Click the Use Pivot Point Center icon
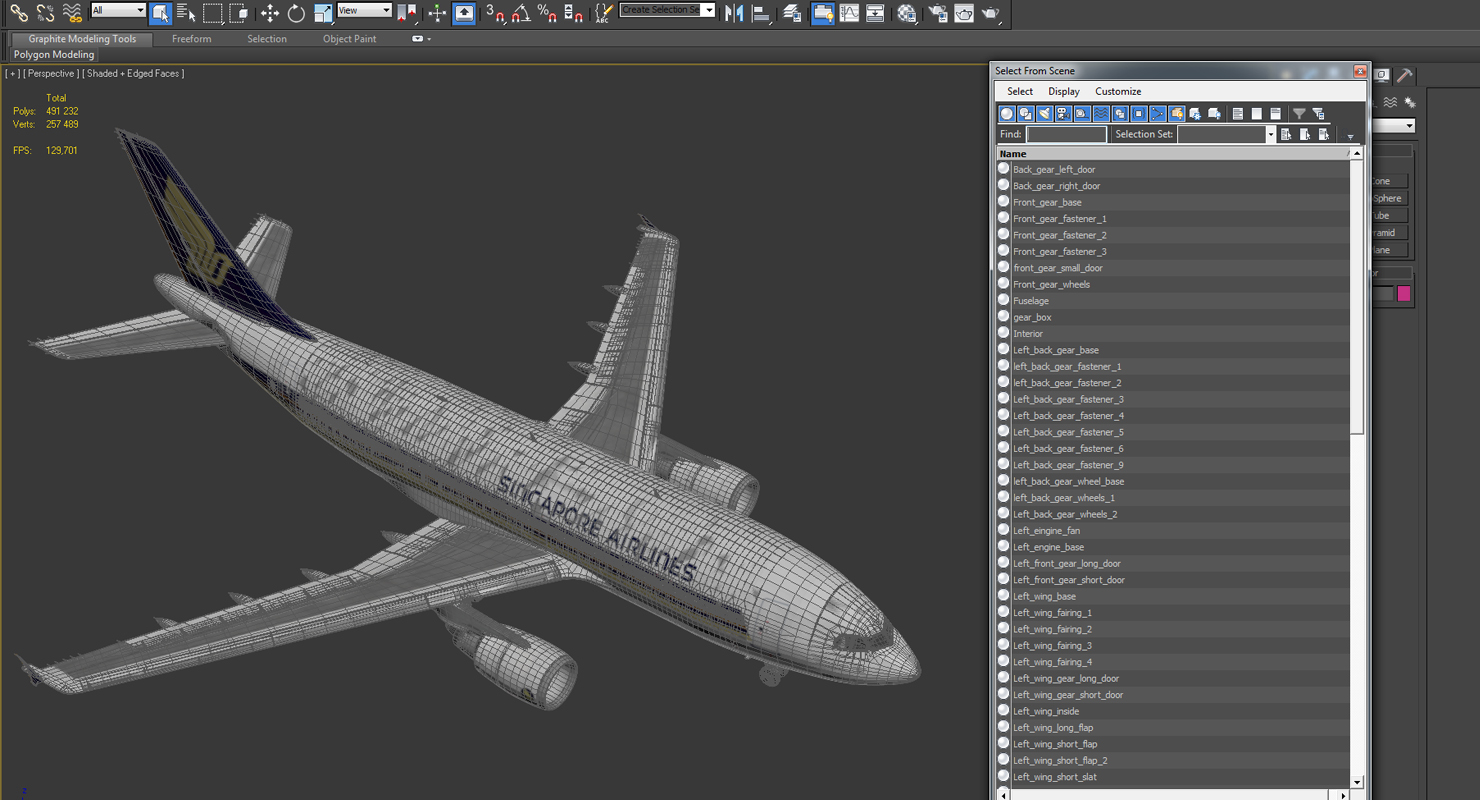The image size is (1480, 800). (406, 13)
